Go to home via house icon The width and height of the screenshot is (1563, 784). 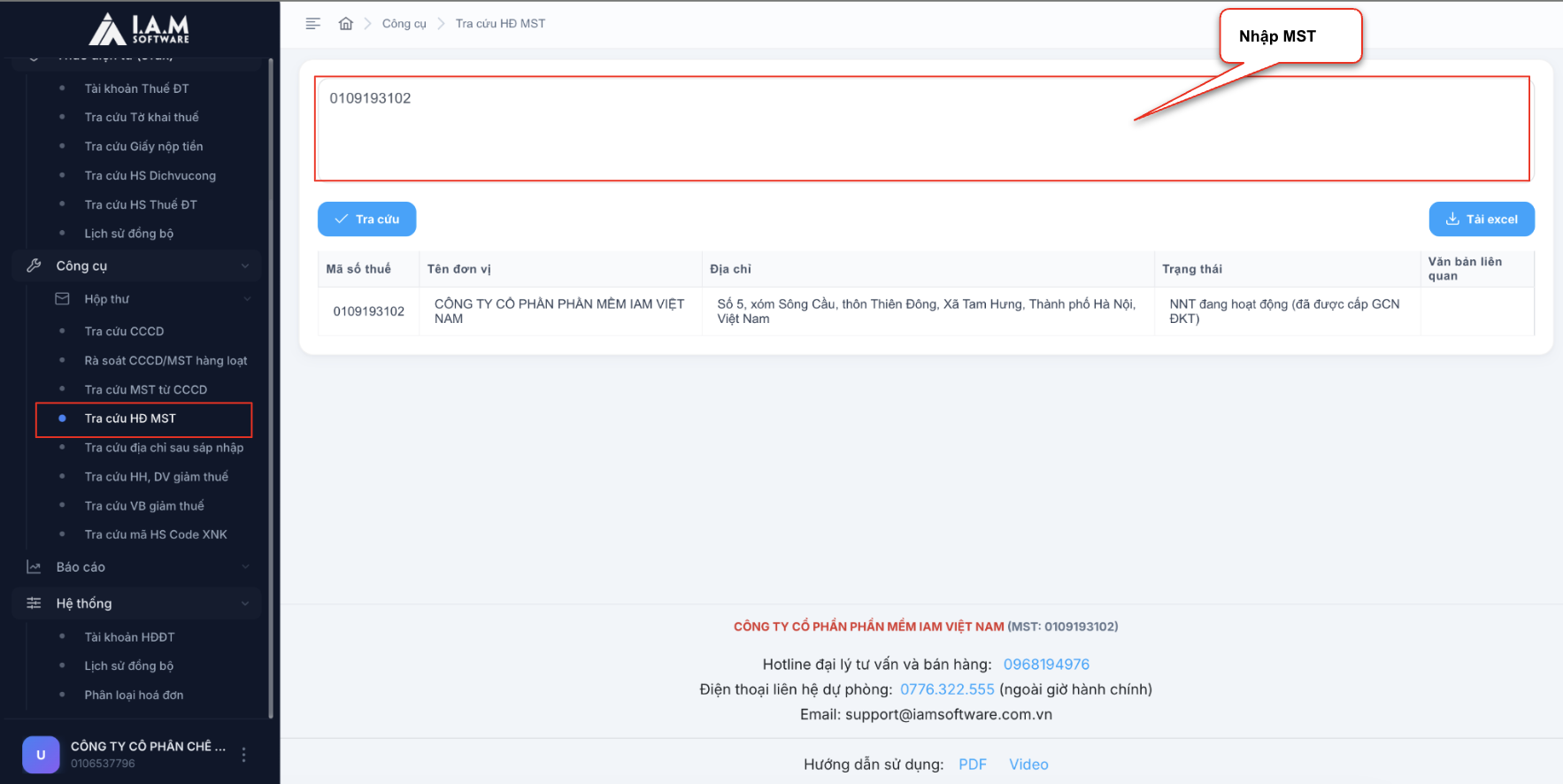(346, 24)
